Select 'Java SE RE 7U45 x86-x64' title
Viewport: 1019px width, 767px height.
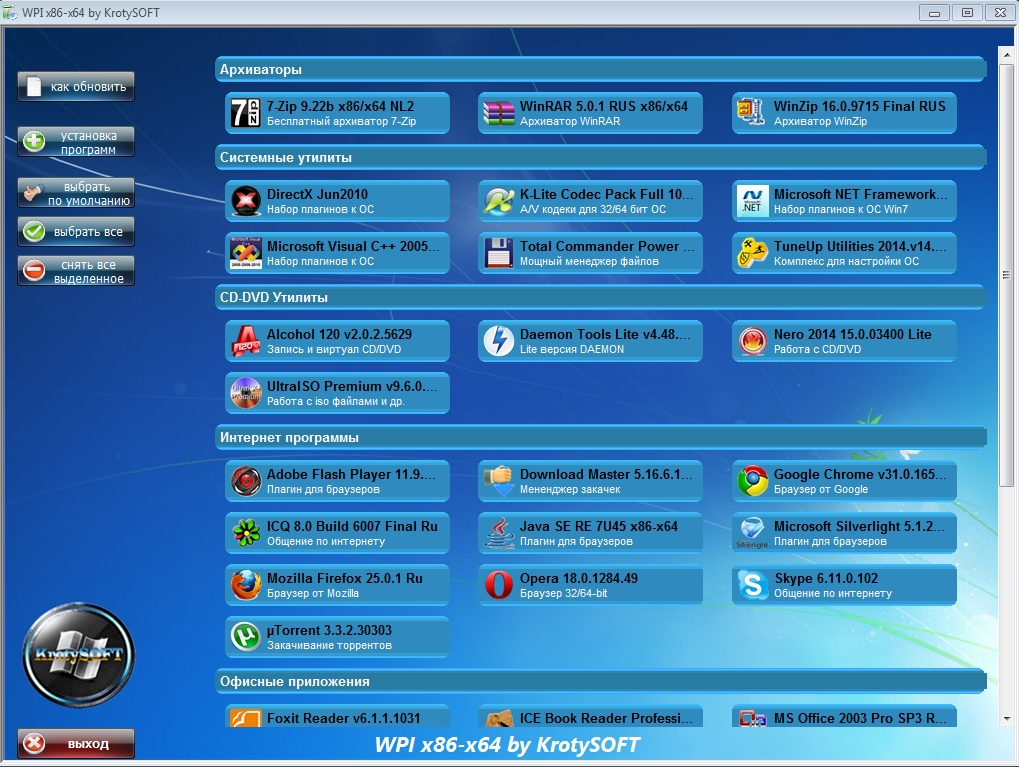(x=599, y=526)
